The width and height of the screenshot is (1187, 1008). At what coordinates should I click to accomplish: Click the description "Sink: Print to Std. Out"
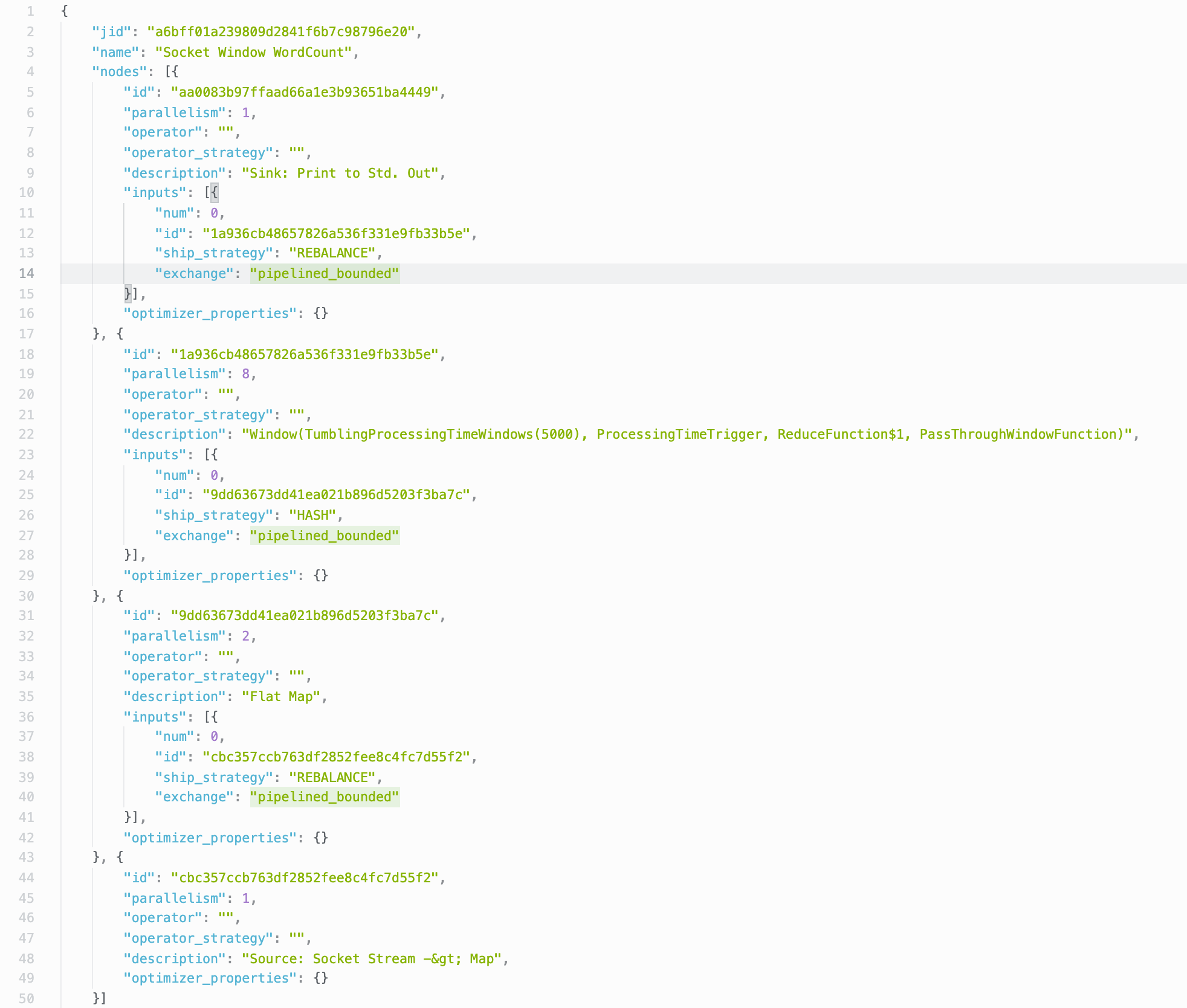[x=340, y=173]
